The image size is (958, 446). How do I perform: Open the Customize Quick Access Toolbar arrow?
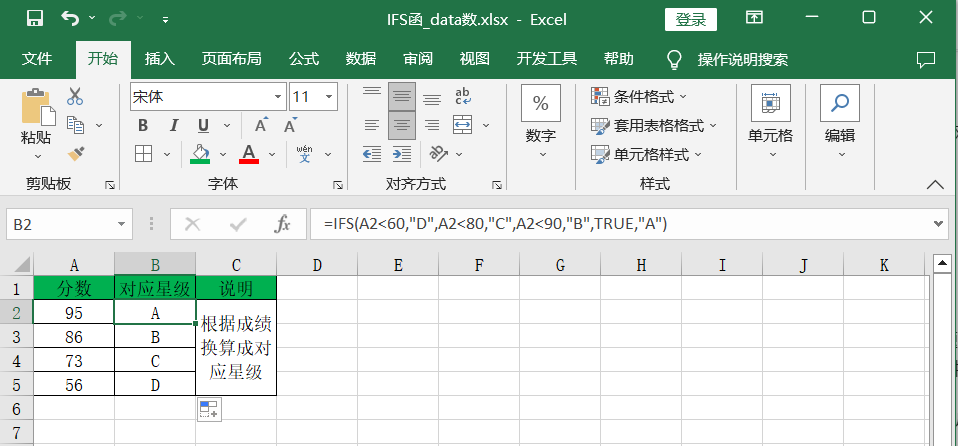(x=166, y=20)
